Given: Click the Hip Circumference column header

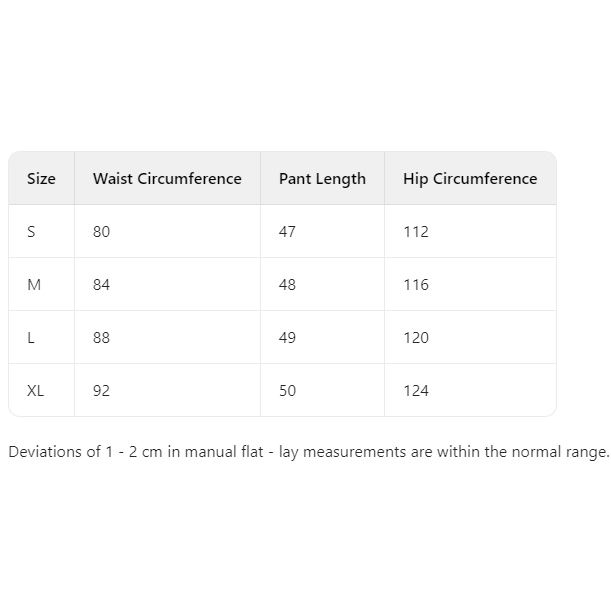Looking at the screenshot, I should pyautogui.click(x=470, y=179).
